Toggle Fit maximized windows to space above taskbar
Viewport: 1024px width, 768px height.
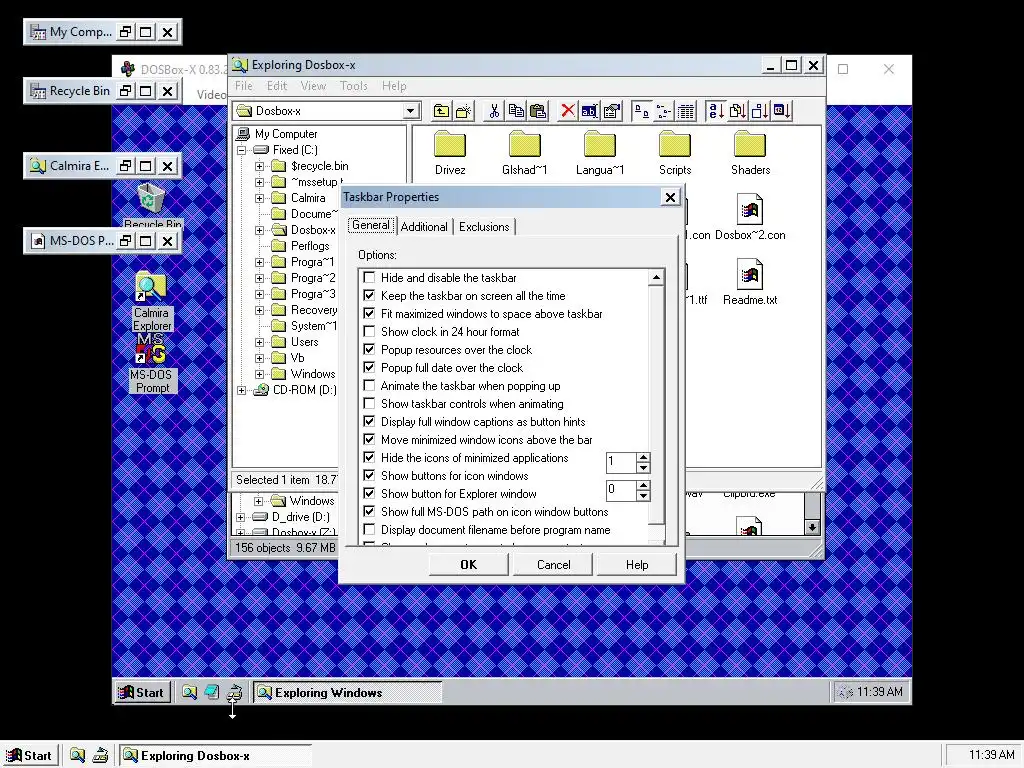coord(370,313)
